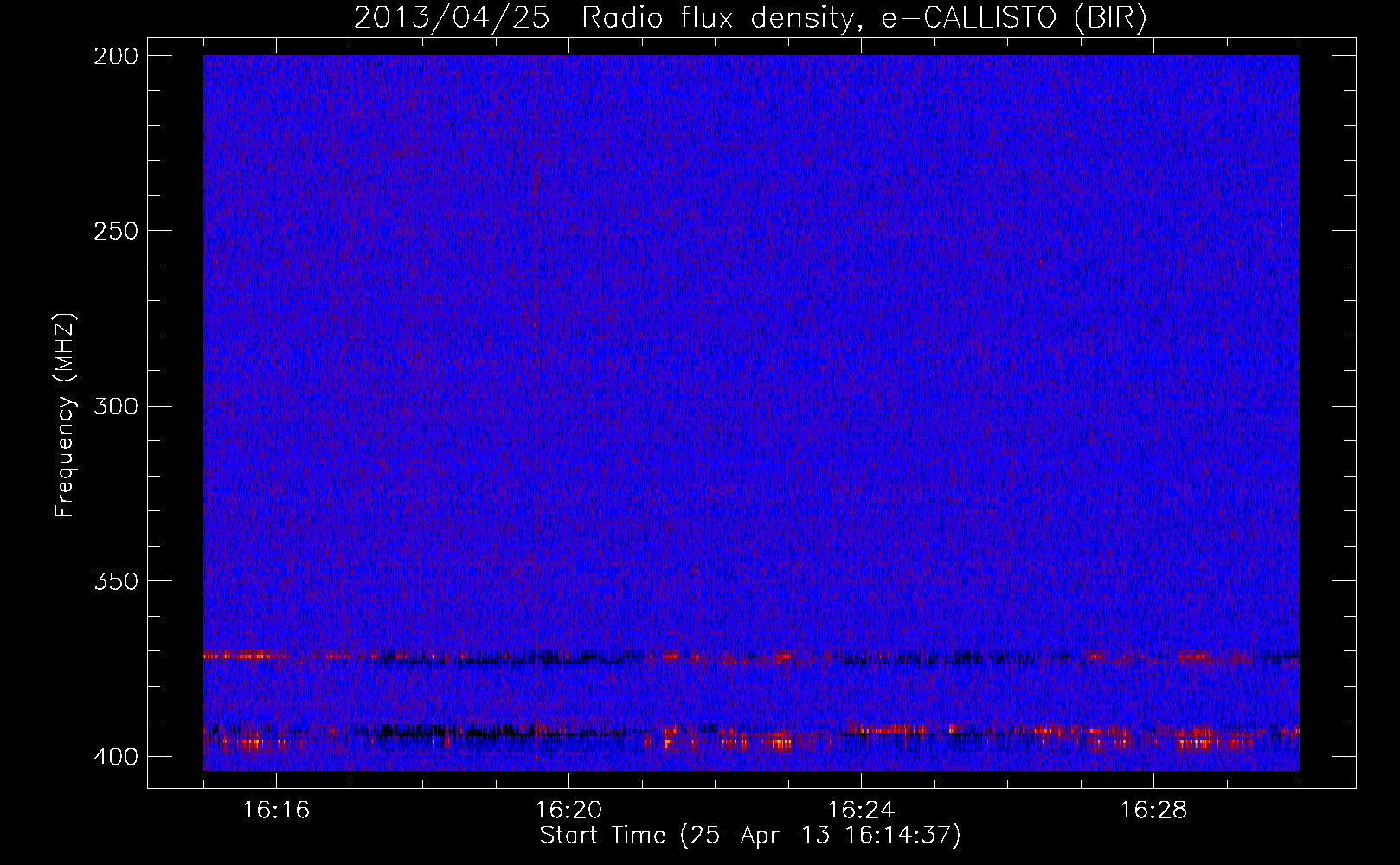Click the 16:28 time tick label
This screenshot has height=865, width=1400.
click(1153, 811)
